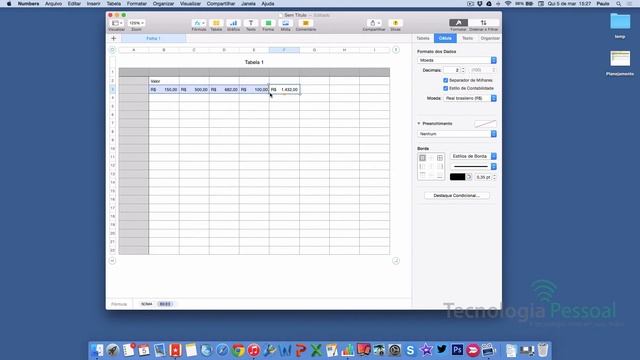
Task: Open the Mídia media button
Action: click(285, 23)
